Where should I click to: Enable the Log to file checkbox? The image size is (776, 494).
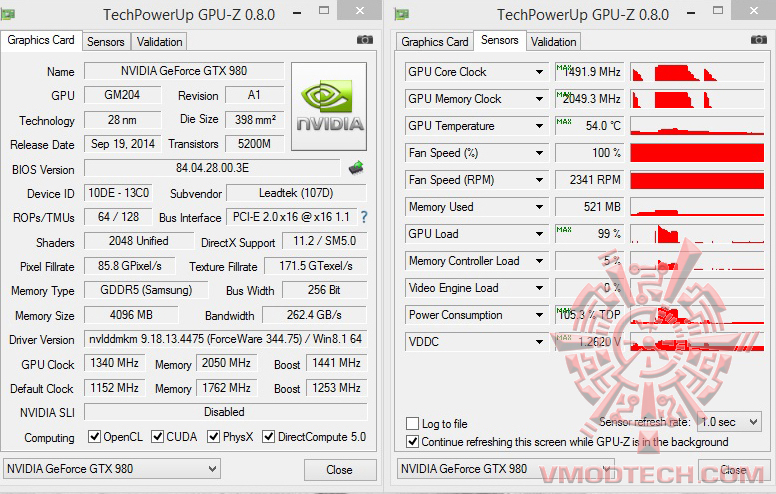(412, 424)
